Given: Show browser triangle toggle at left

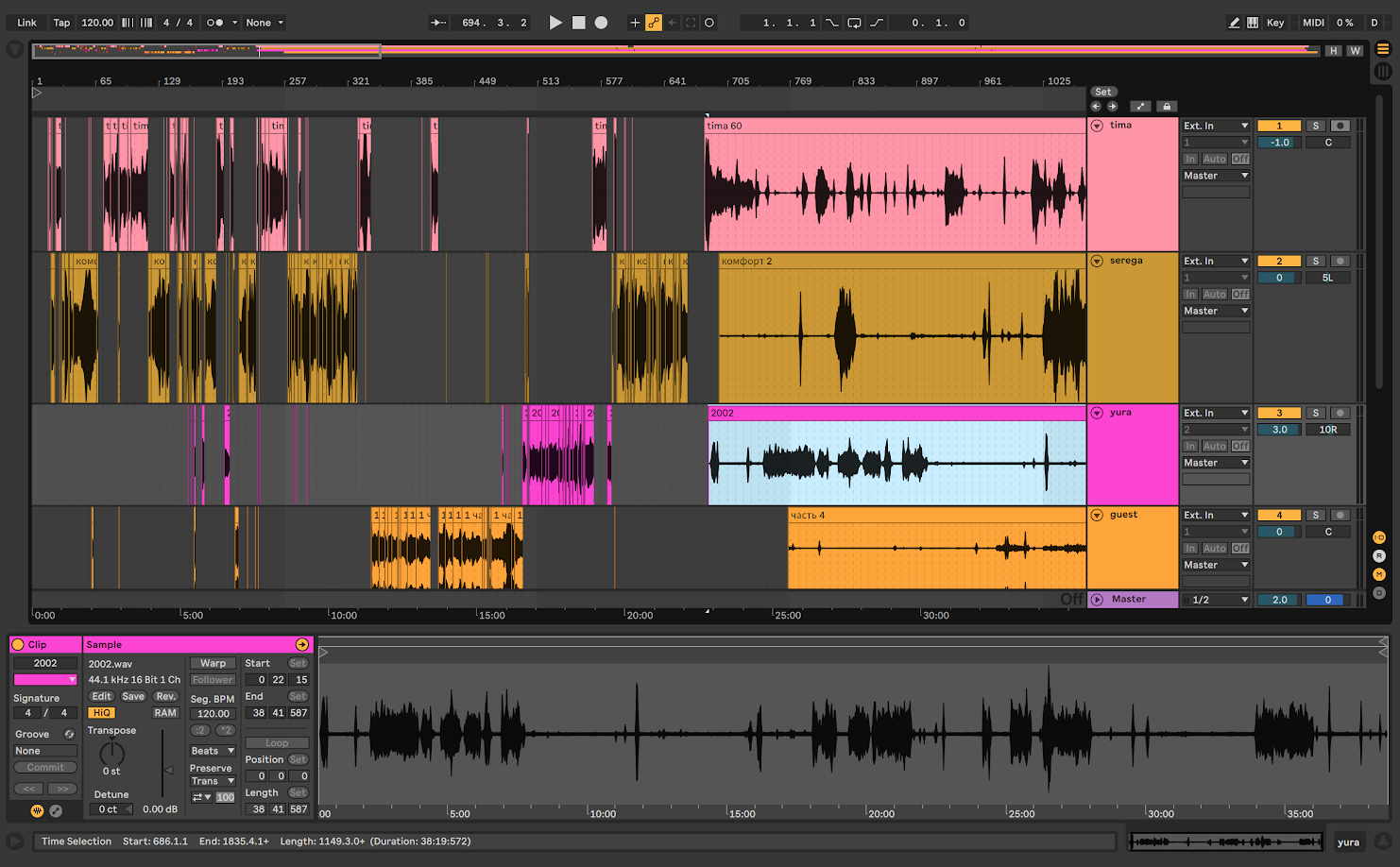Looking at the screenshot, I should 15,49.
